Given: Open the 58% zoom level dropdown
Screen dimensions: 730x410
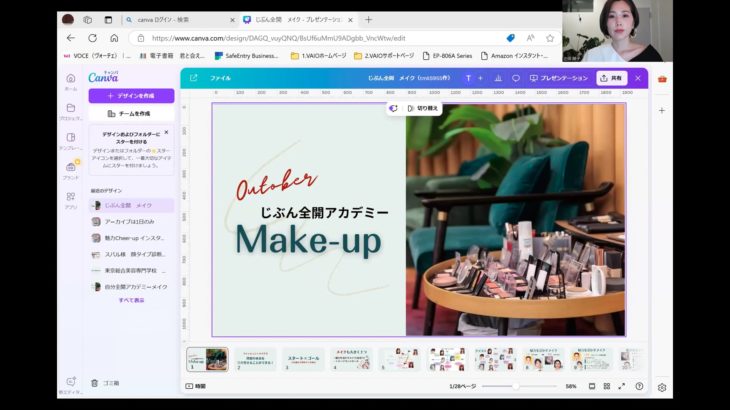Looking at the screenshot, I should click(571, 386).
